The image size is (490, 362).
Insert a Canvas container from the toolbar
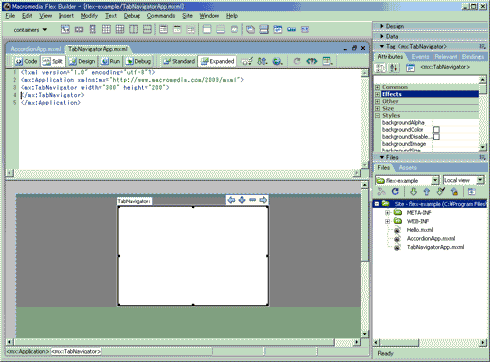click(65, 30)
